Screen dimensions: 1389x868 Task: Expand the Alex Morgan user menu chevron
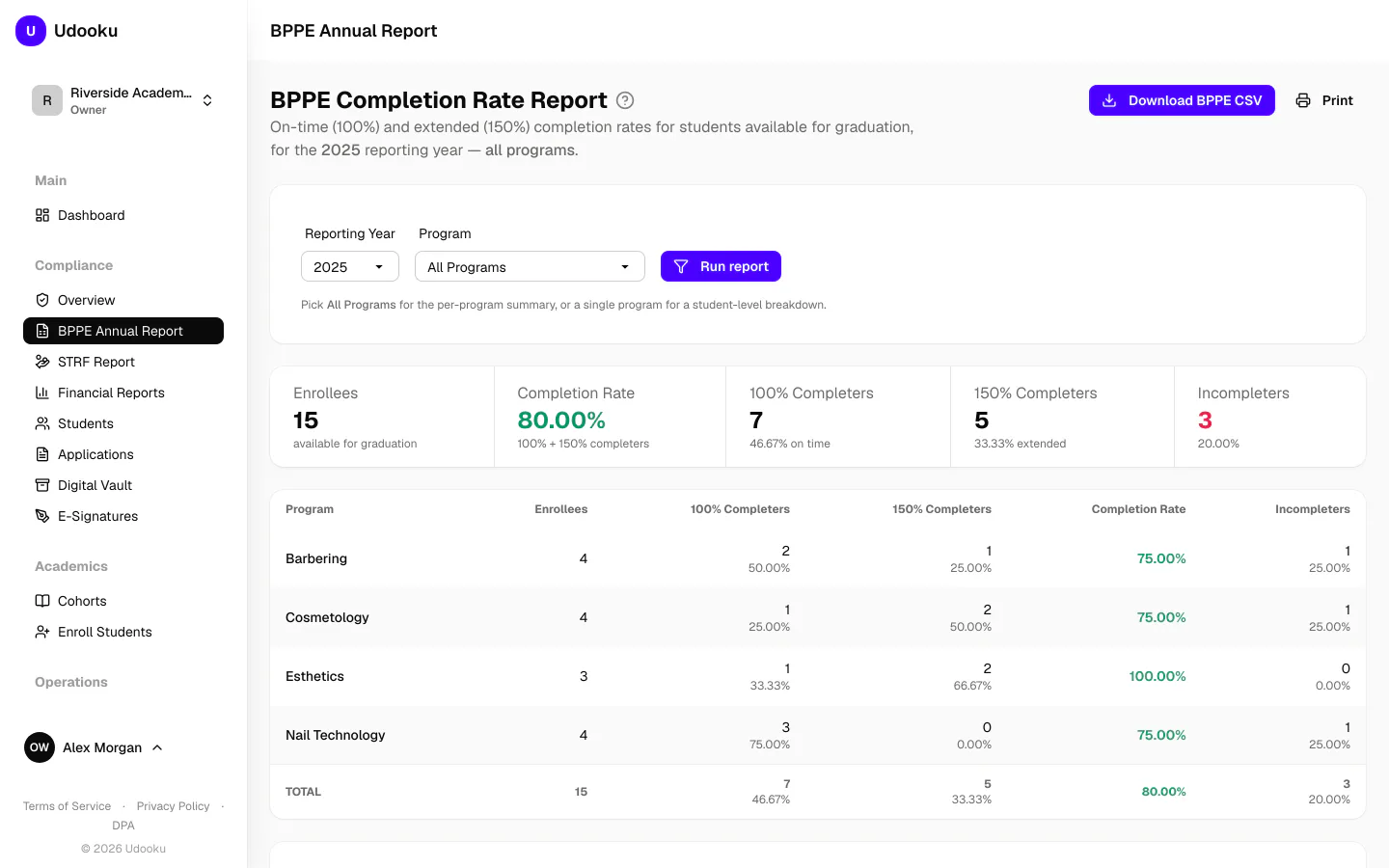coord(157,747)
